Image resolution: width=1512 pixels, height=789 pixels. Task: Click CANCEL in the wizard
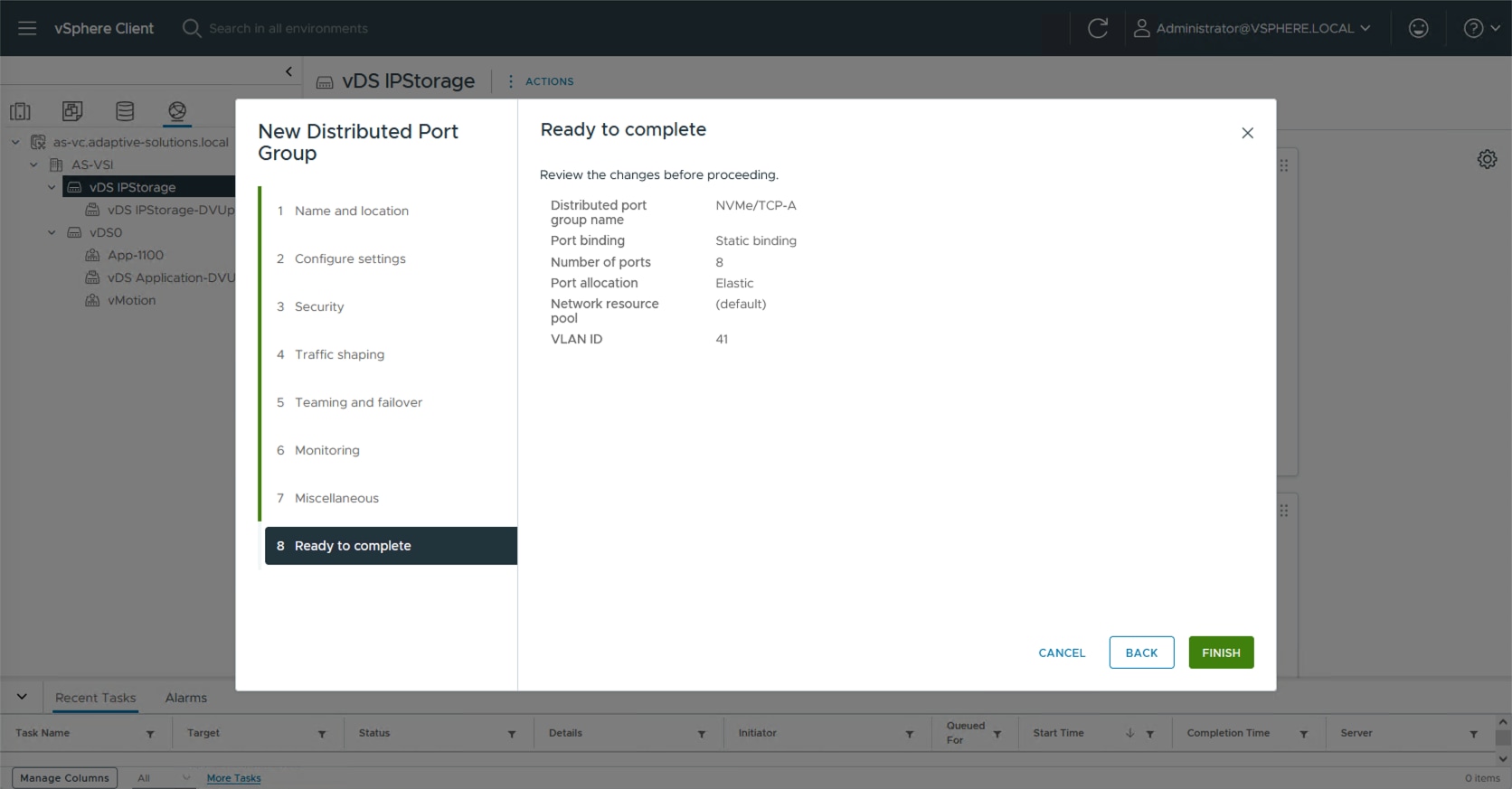[x=1062, y=653]
